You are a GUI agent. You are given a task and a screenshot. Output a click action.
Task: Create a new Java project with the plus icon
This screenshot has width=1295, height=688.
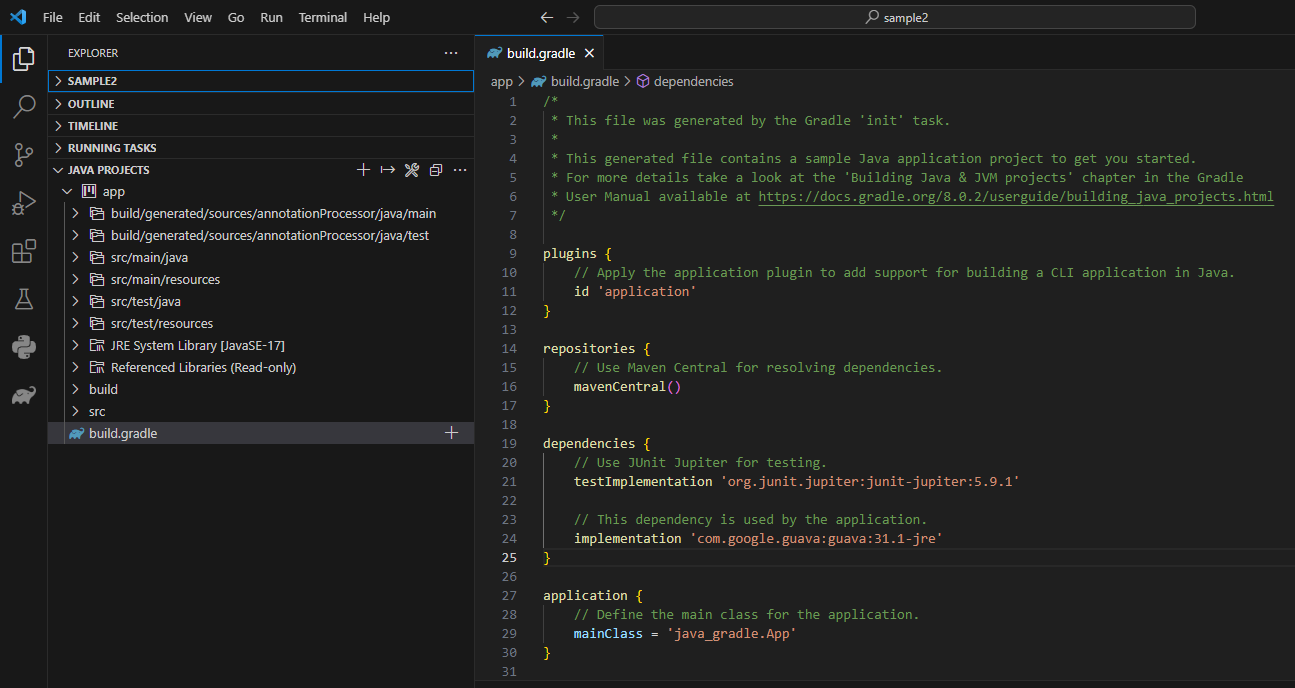tap(363, 170)
